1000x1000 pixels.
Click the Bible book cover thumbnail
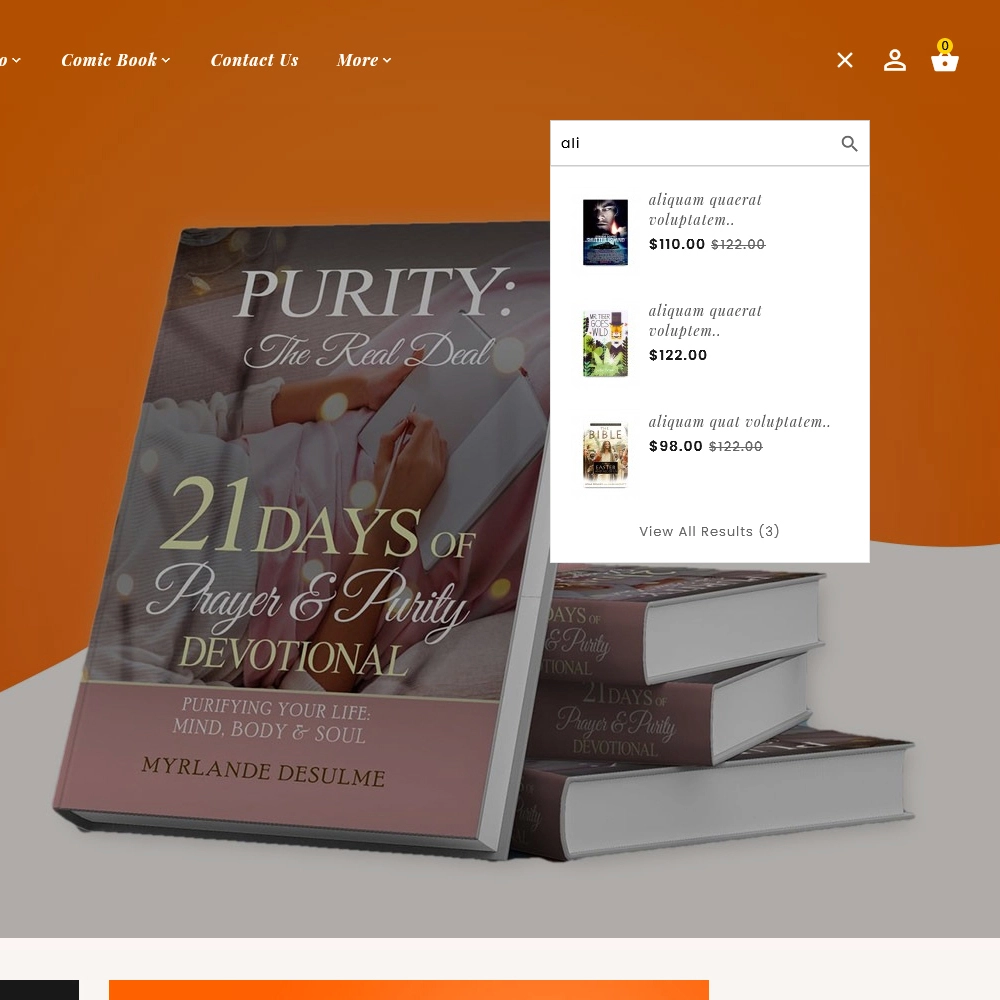[x=605, y=454]
